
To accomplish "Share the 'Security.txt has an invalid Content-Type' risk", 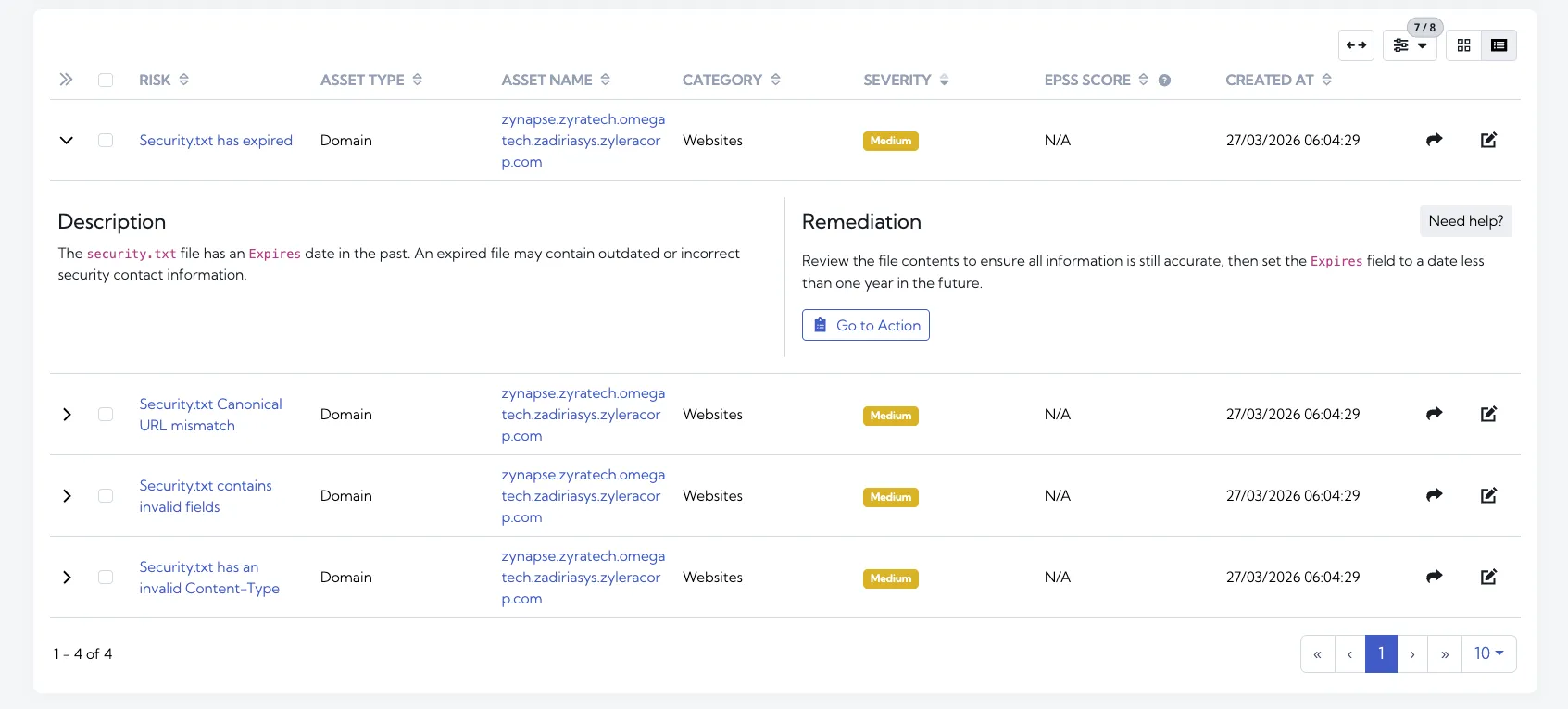I will pyautogui.click(x=1434, y=577).
